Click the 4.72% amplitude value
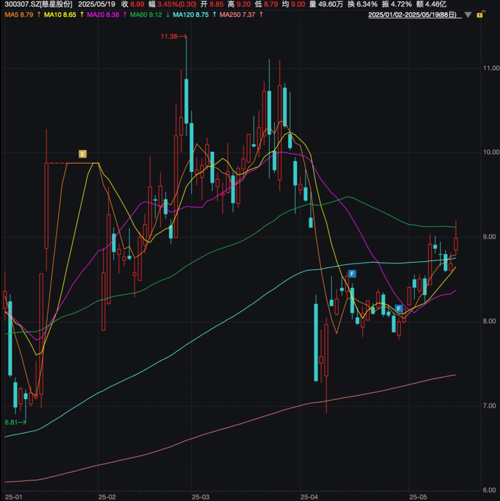Image resolution: width=500 pixels, height=501 pixels. coord(401,4)
